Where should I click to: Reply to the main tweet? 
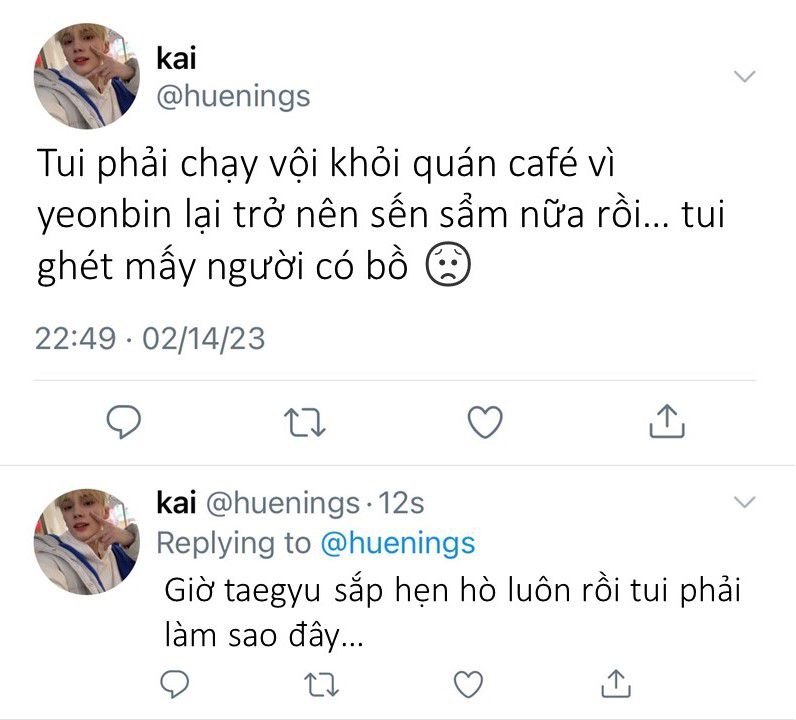coord(122,422)
